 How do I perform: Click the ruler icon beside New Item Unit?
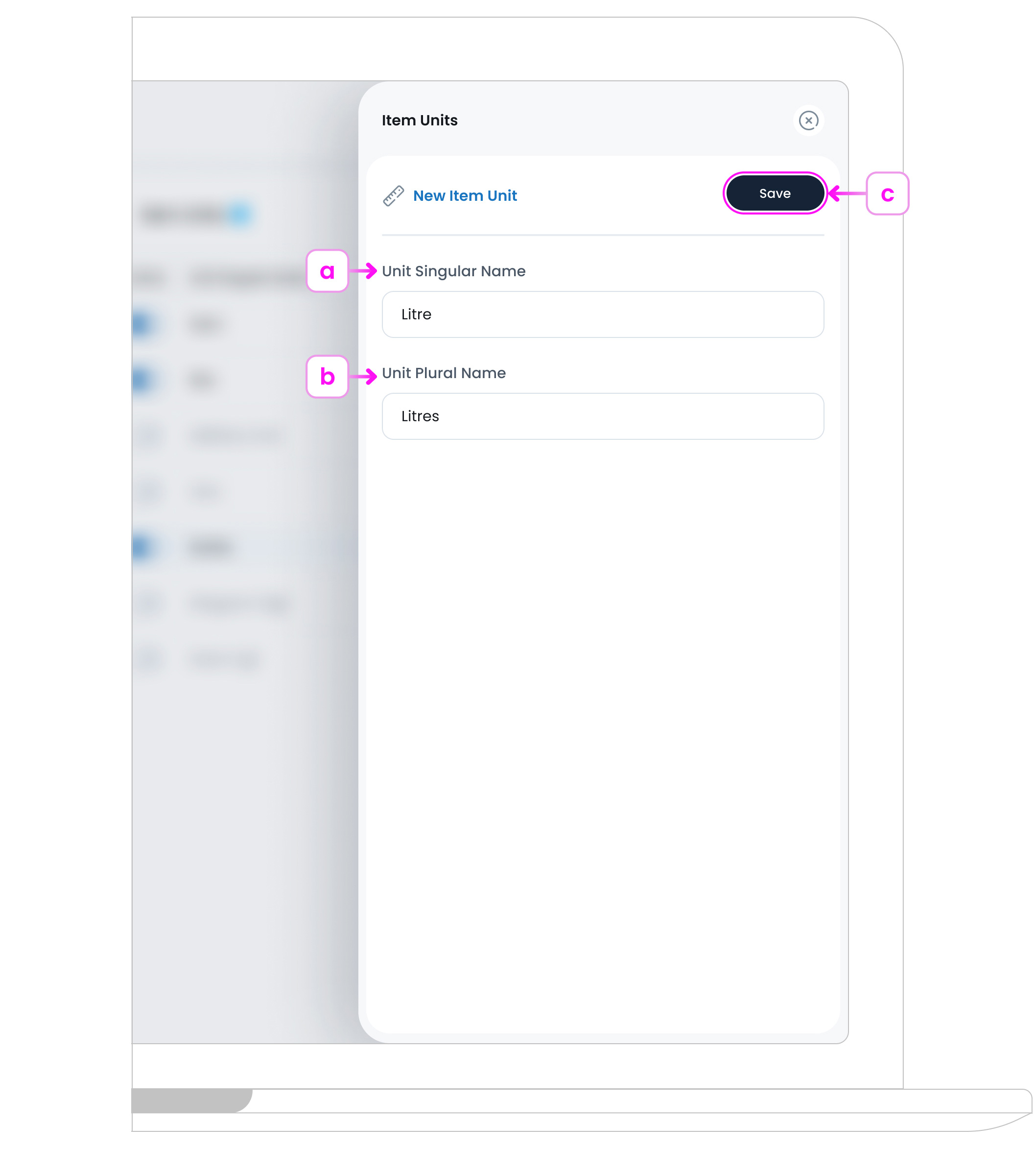click(393, 195)
